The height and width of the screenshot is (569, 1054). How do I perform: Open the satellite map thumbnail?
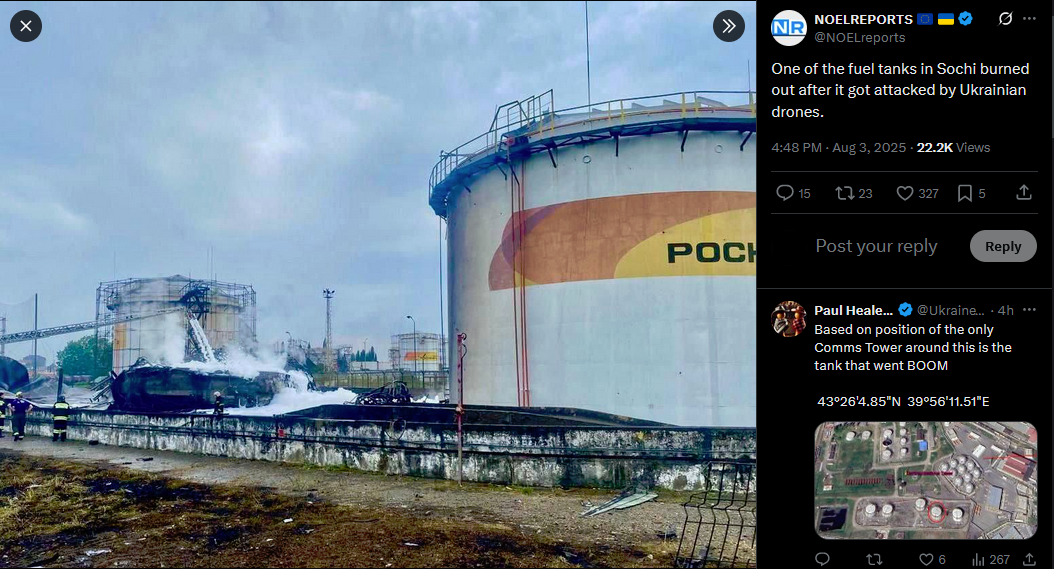(x=926, y=480)
